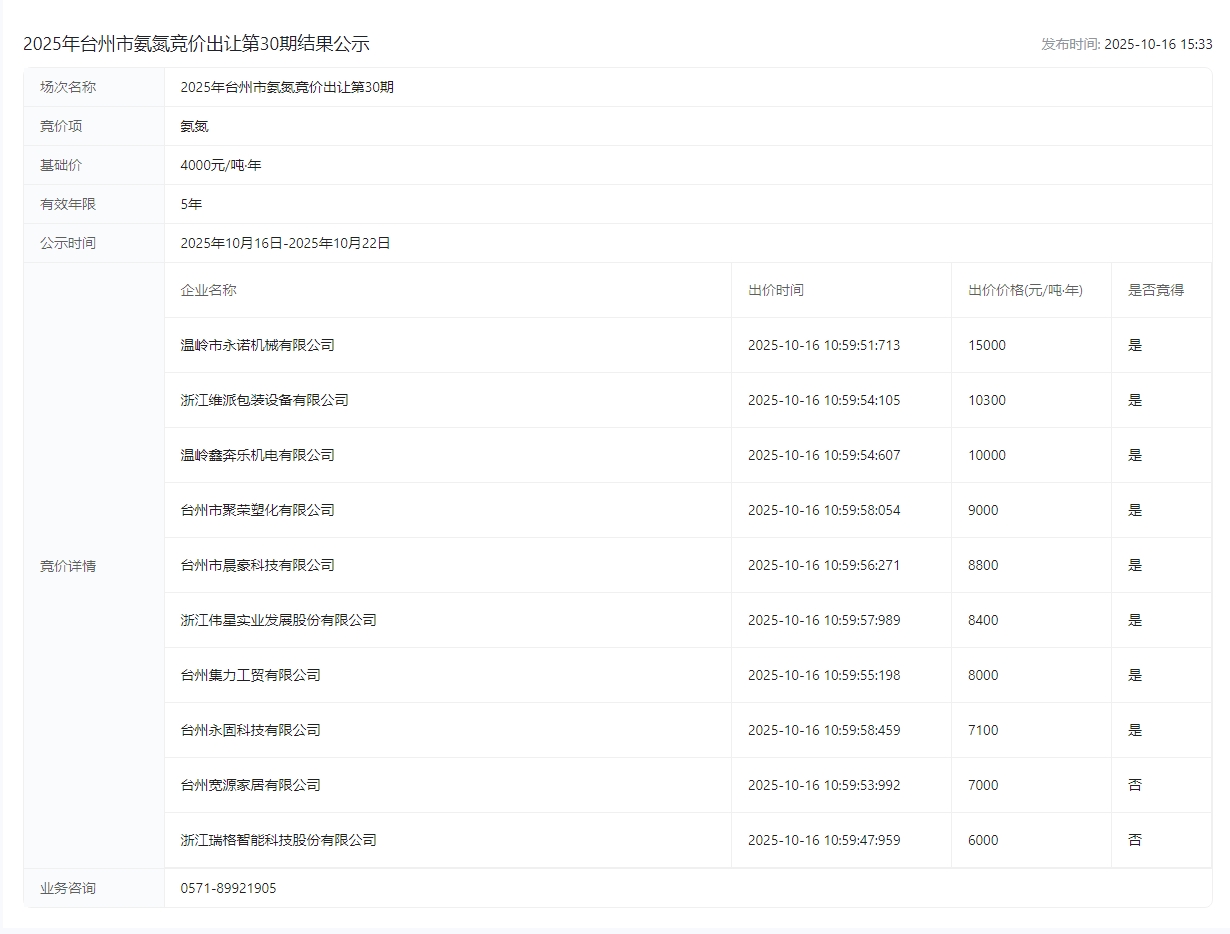Screen dimensions: 1230x934
Task: Click 台州市聚荣塑化有限公司 entry
Action: pyautogui.click(x=257, y=510)
